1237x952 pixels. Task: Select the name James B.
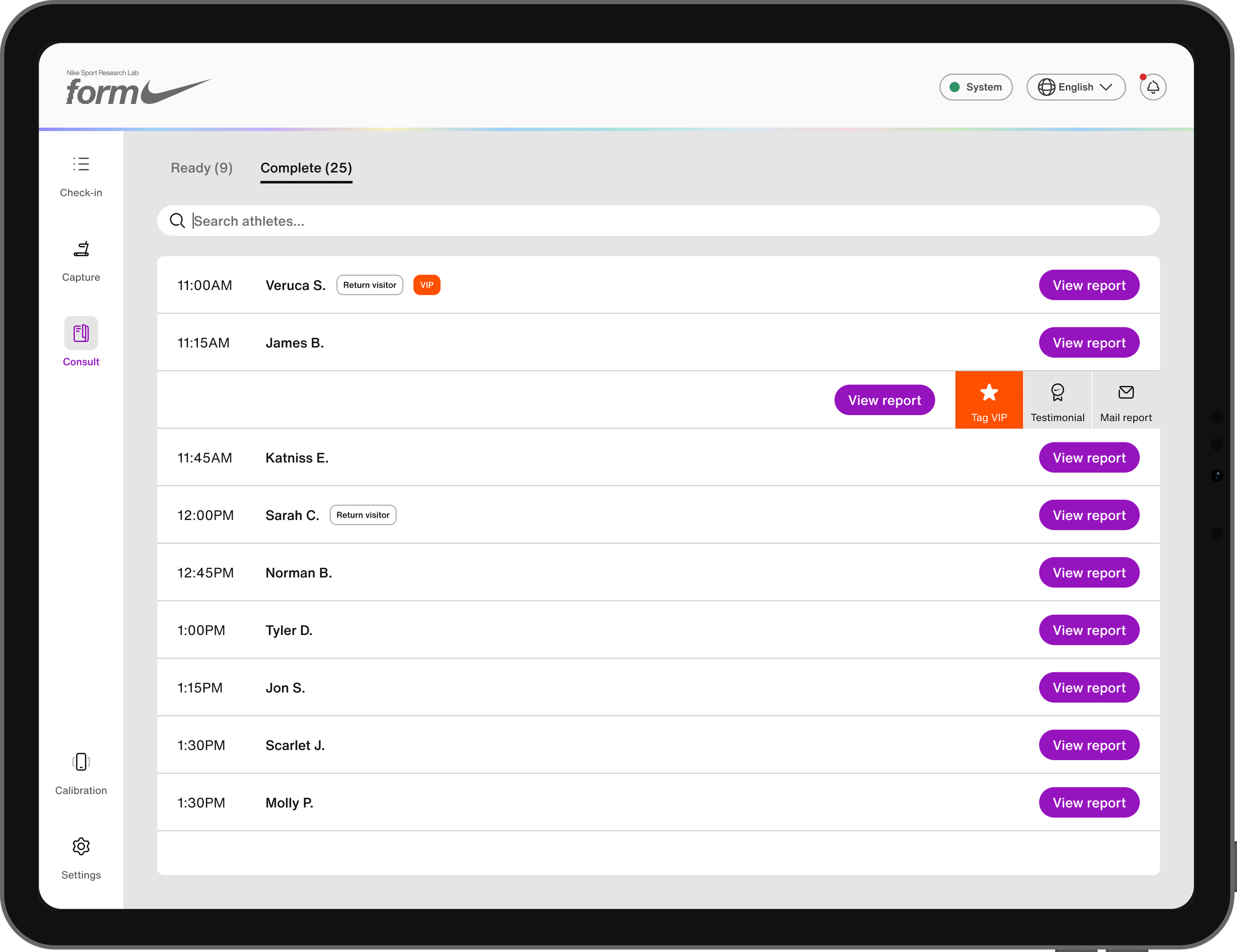click(294, 342)
